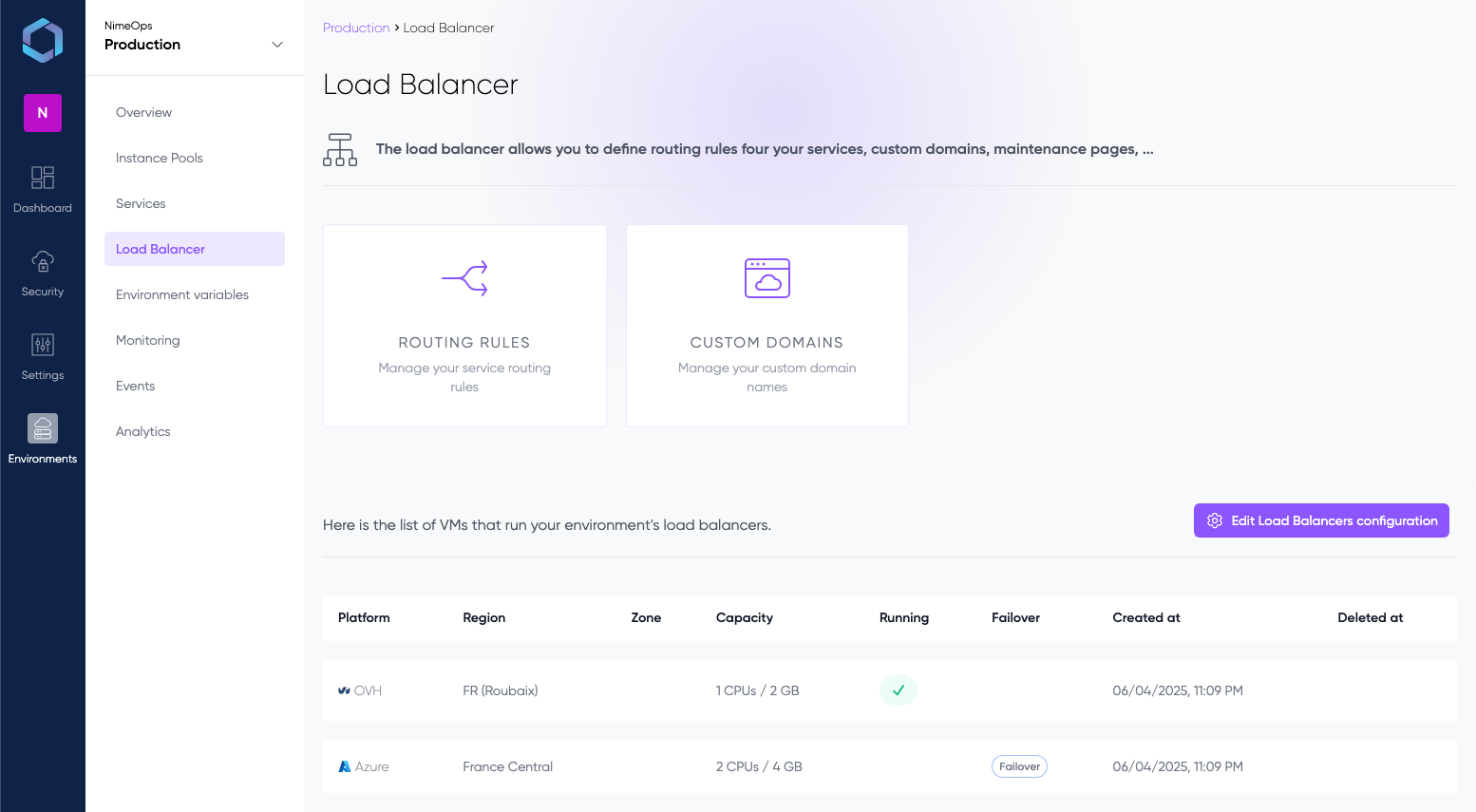Open Events section
The width and height of the screenshot is (1476, 812).
click(195, 386)
